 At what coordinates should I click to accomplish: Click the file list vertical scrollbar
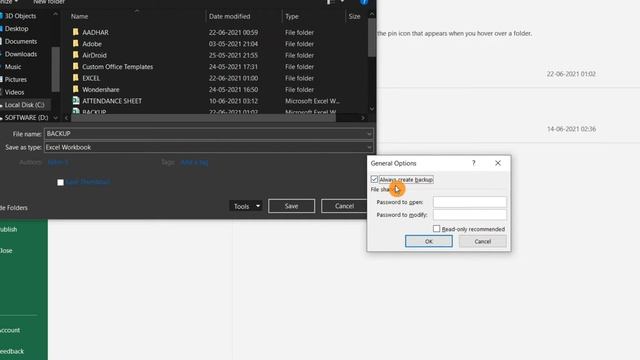click(371, 38)
